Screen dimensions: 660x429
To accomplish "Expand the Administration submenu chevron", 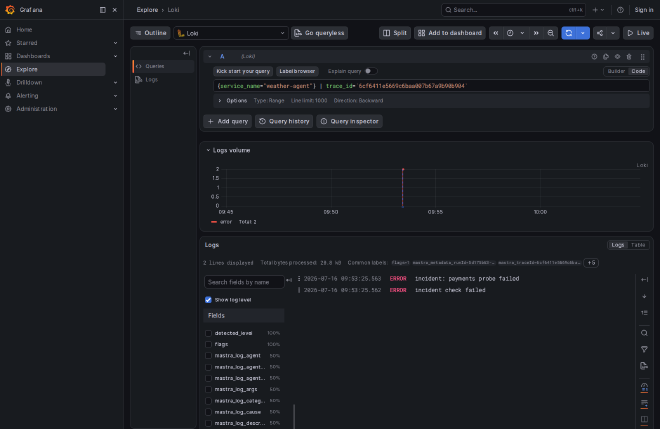I will click(115, 109).
